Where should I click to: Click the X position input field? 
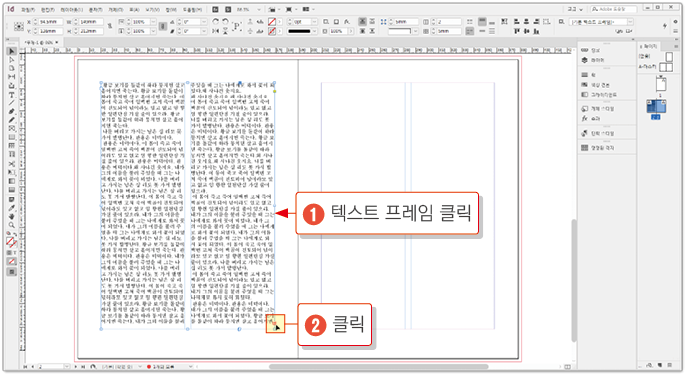click(51, 21)
